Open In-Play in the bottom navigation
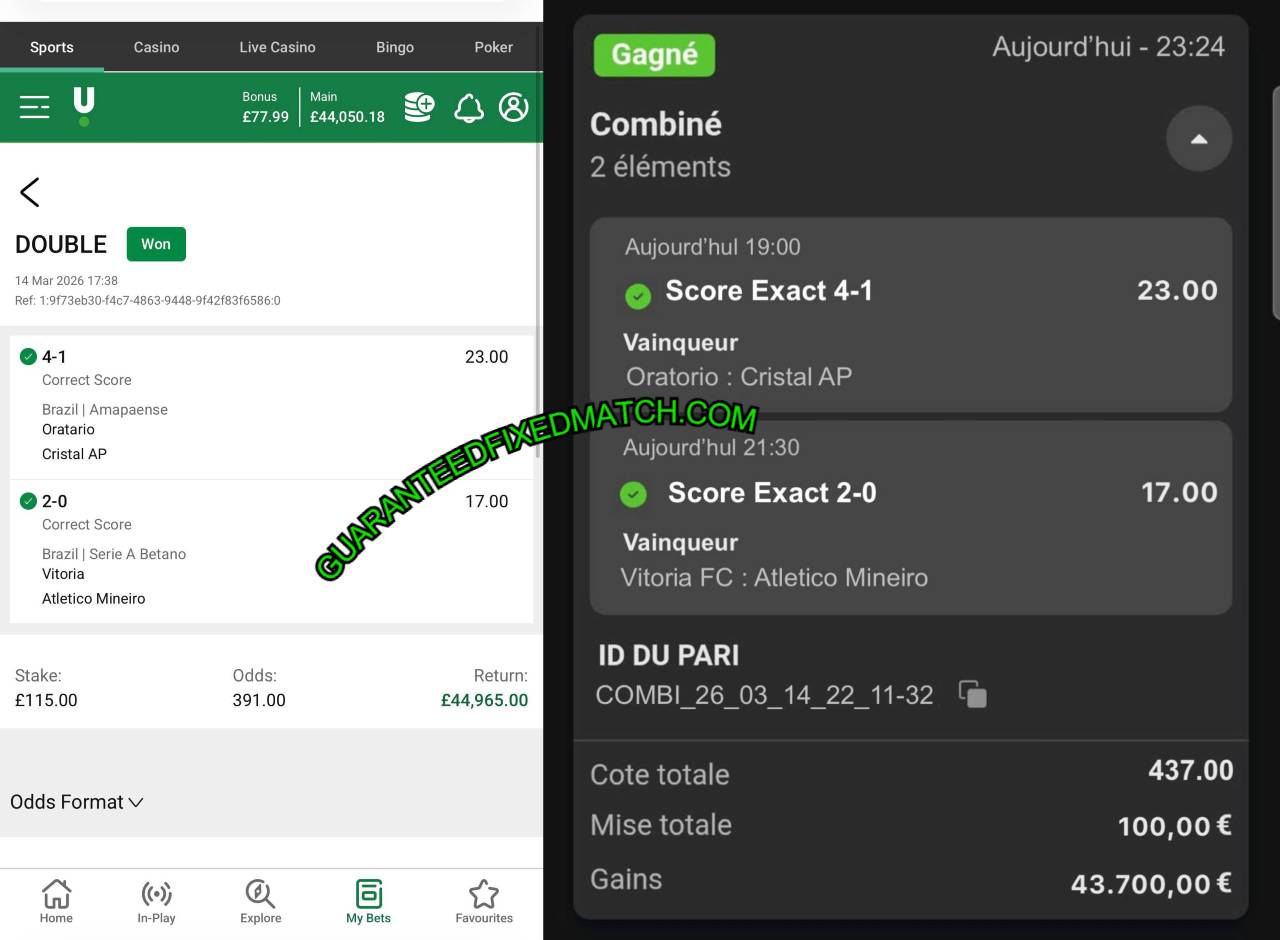The width and height of the screenshot is (1280, 940). (157, 900)
